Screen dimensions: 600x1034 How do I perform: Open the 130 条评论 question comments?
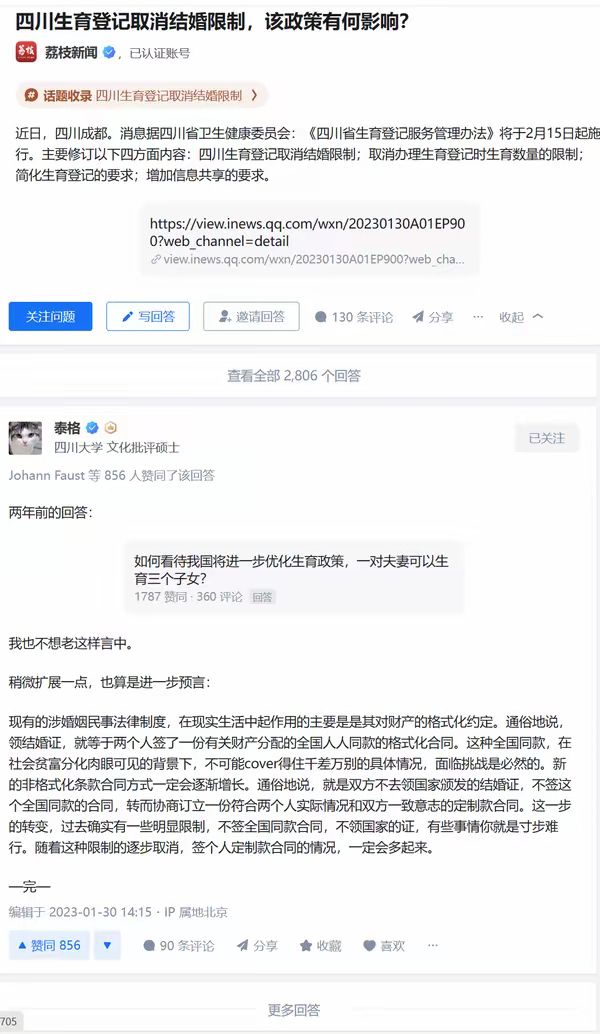point(354,317)
